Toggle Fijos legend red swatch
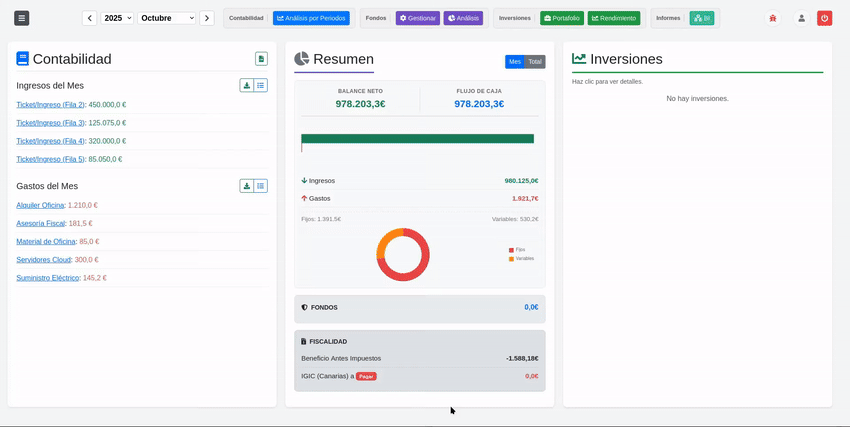Viewport: 850px width, 427px height. [x=511, y=250]
